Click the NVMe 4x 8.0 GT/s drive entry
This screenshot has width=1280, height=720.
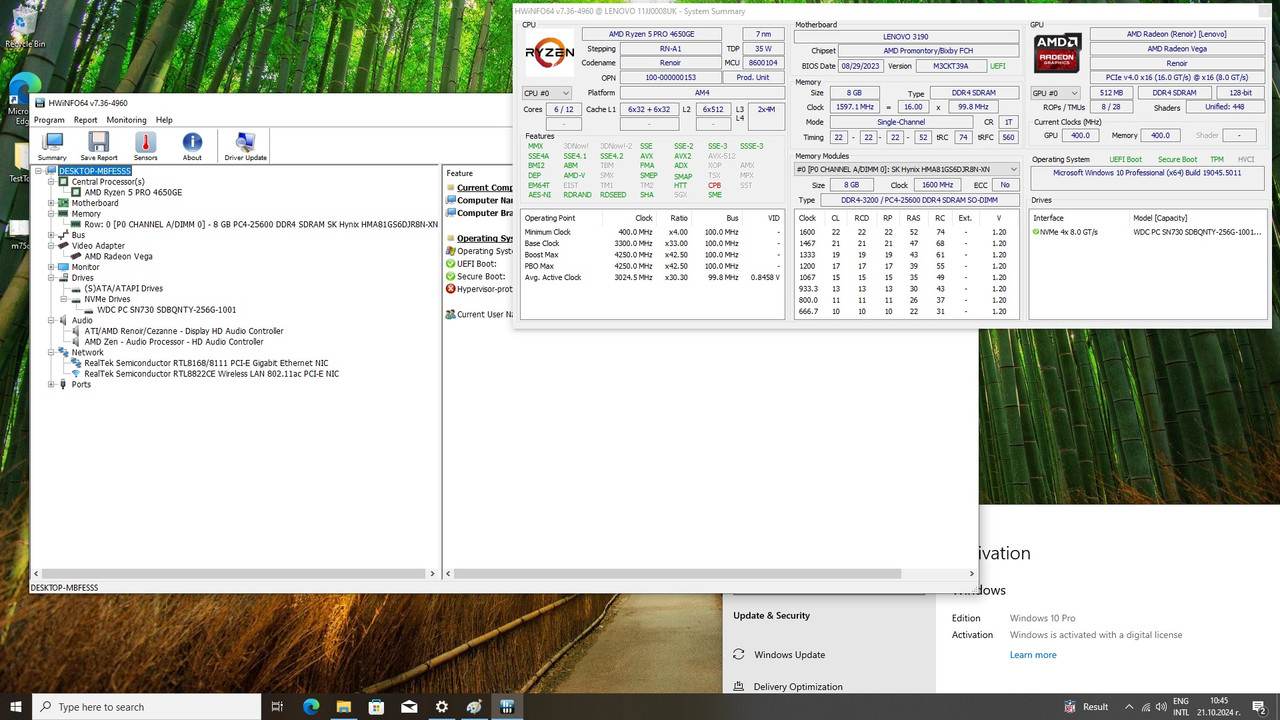pos(1070,232)
